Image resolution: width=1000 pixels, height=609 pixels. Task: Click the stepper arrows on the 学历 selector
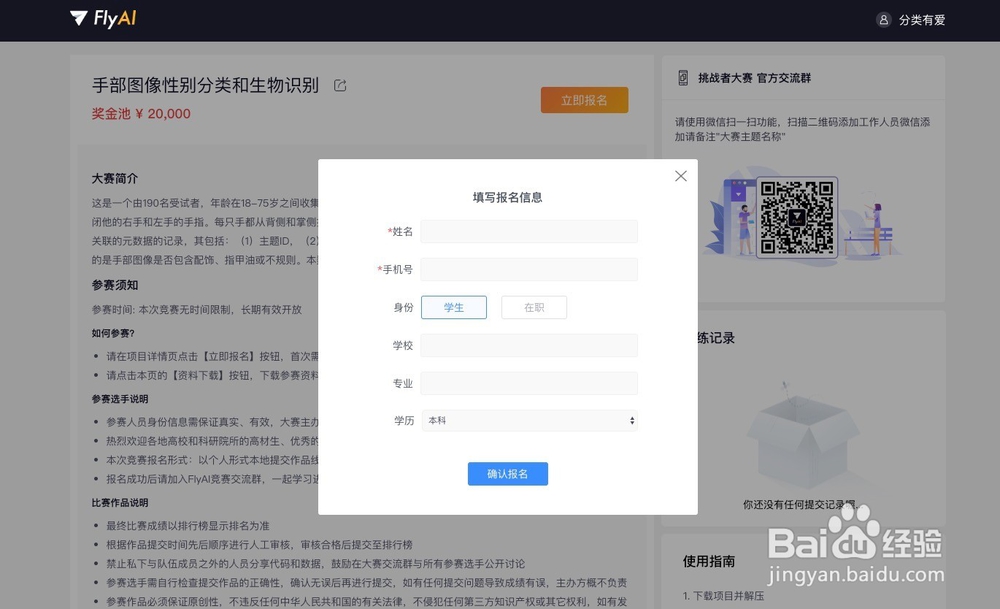point(632,421)
